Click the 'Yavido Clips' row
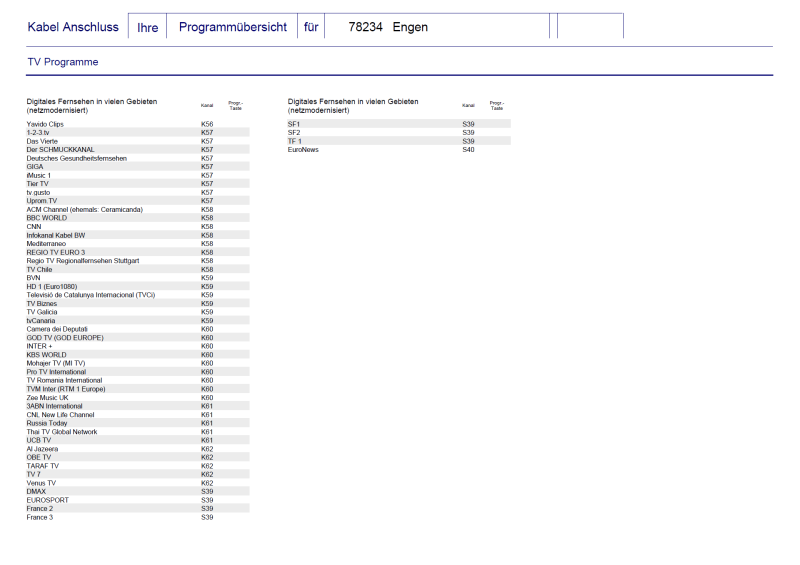The height and width of the screenshot is (565, 800). point(138,124)
